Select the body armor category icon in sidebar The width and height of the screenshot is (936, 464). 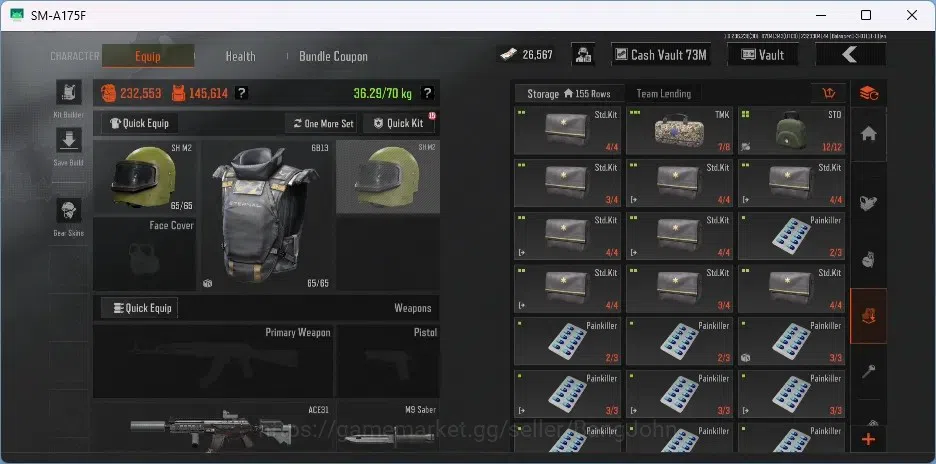(x=869, y=203)
